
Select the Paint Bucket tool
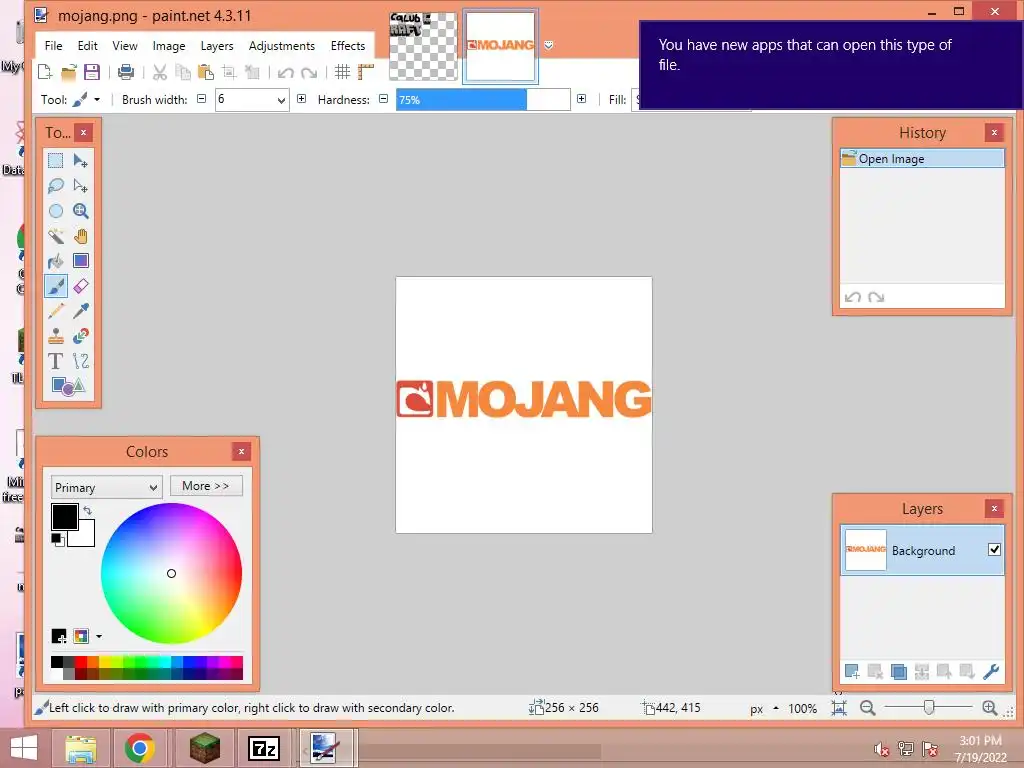pyautogui.click(x=56, y=261)
